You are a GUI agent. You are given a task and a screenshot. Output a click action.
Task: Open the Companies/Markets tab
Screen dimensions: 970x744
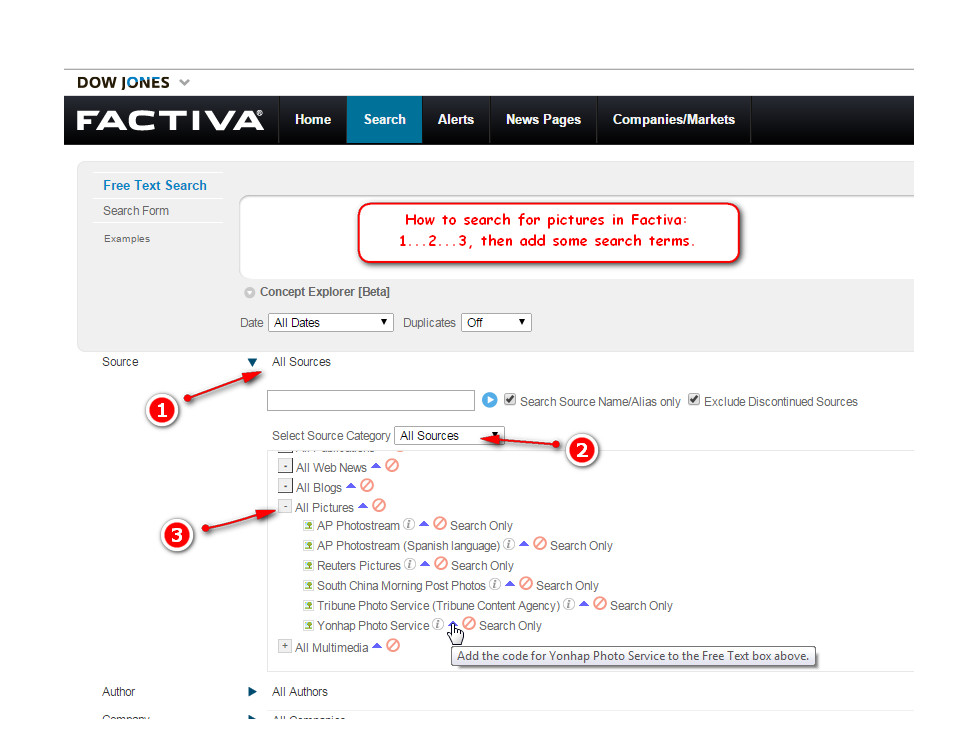674,119
